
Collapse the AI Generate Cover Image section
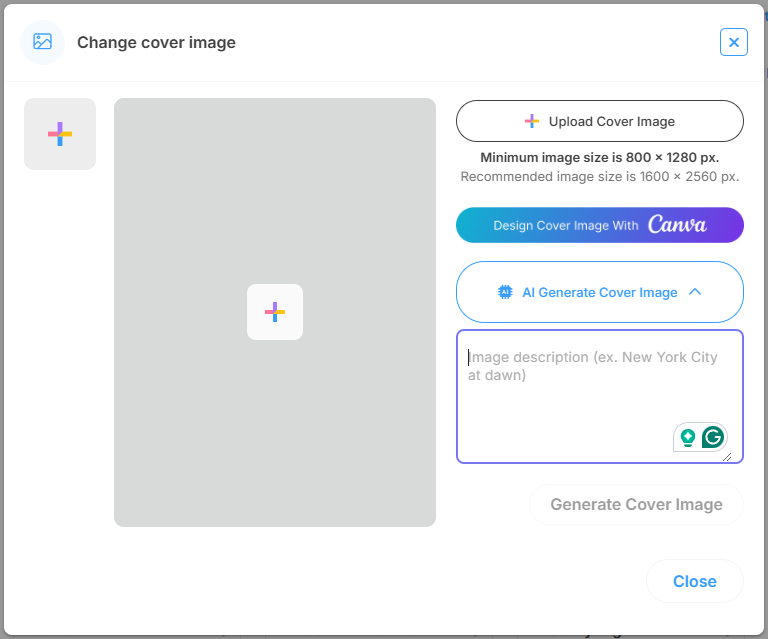pos(600,292)
